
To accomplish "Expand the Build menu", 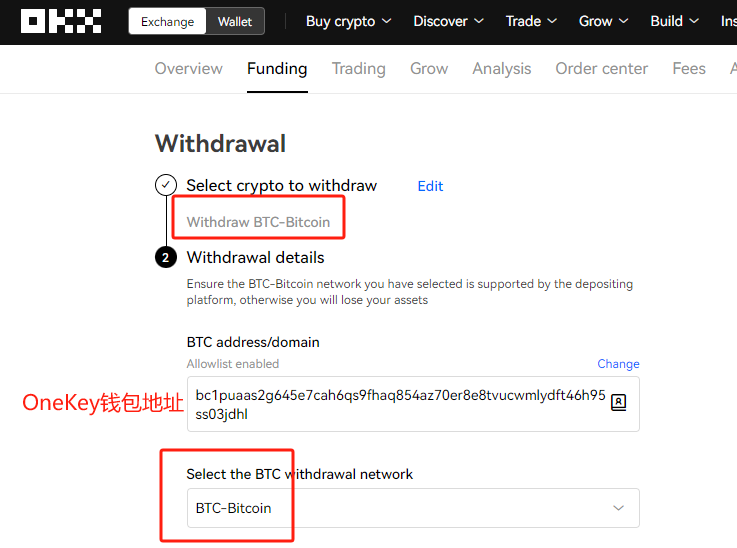I will [x=674, y=22].
